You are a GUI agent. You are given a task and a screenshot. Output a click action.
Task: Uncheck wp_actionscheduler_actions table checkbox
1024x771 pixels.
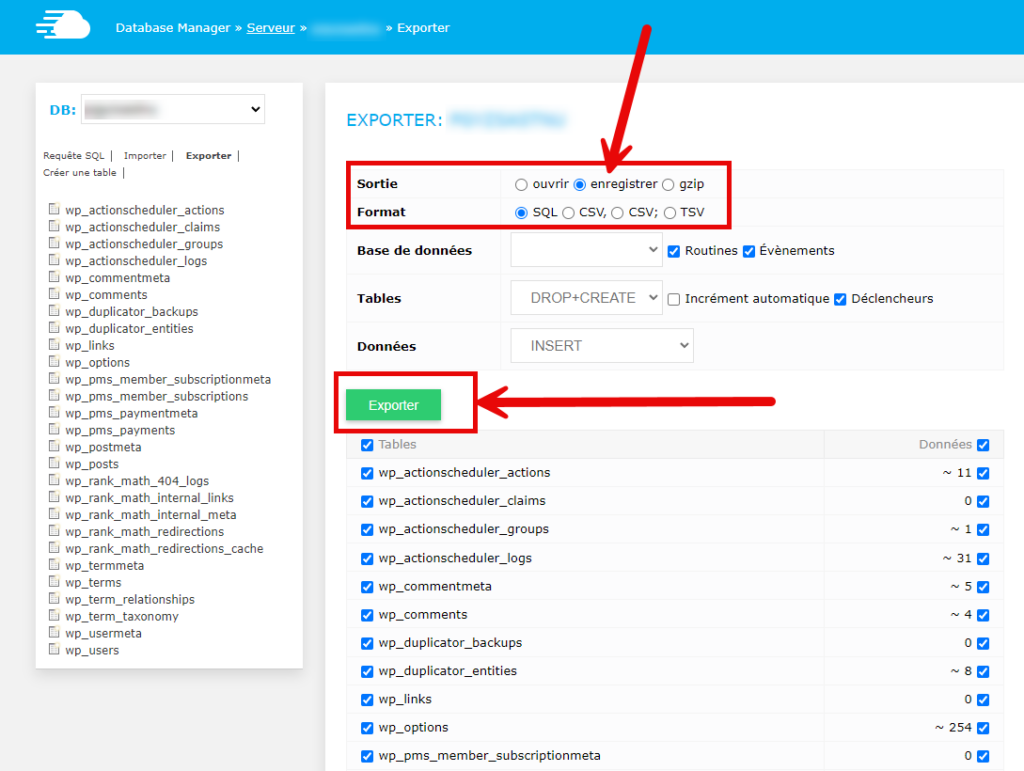pyautogui.click(x=367, y=473)
